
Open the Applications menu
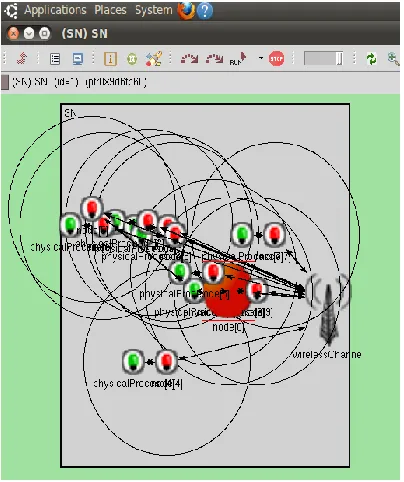[x=55, y=10]
